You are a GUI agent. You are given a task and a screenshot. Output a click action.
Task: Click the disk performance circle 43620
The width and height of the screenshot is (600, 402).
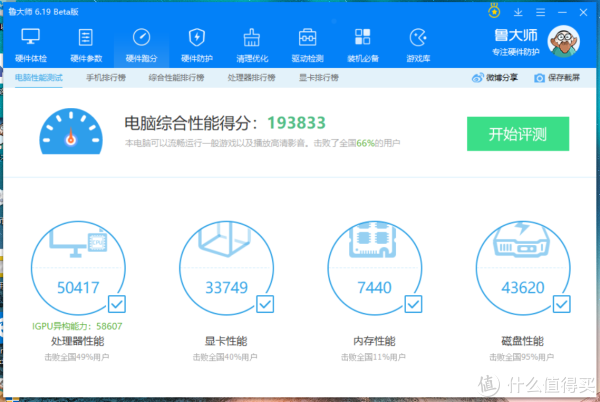pos(523,268)
